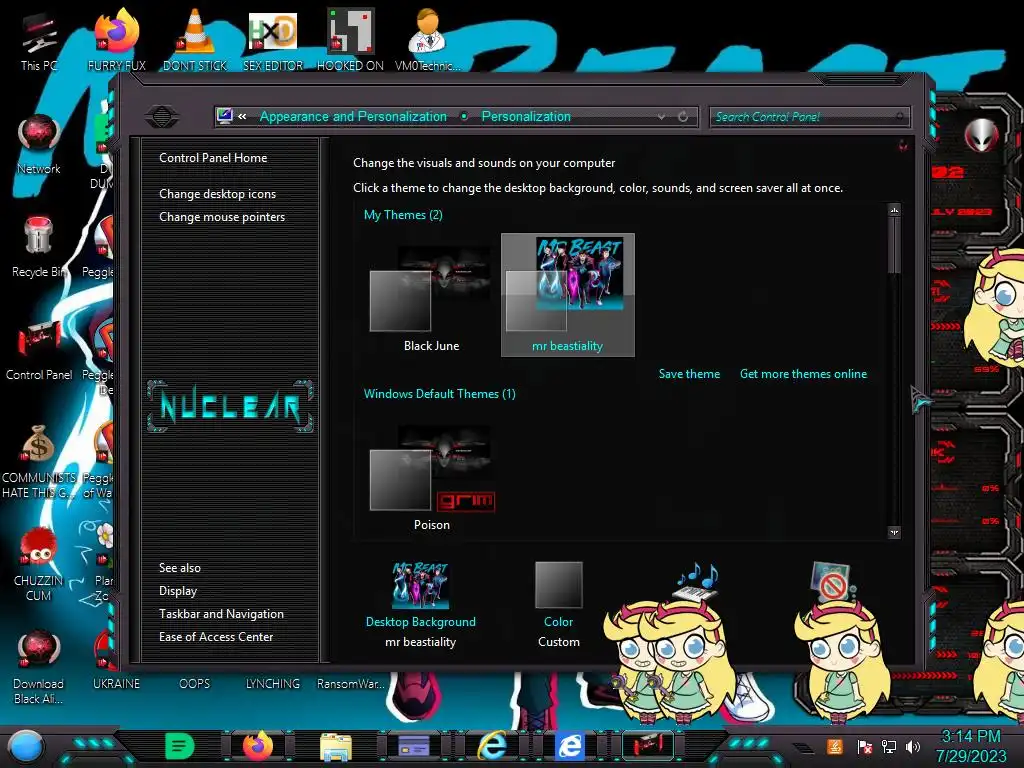Click the themes list scrollbar thumb
Viewport: 1024px width, 768px height.
tap(894, 246)
